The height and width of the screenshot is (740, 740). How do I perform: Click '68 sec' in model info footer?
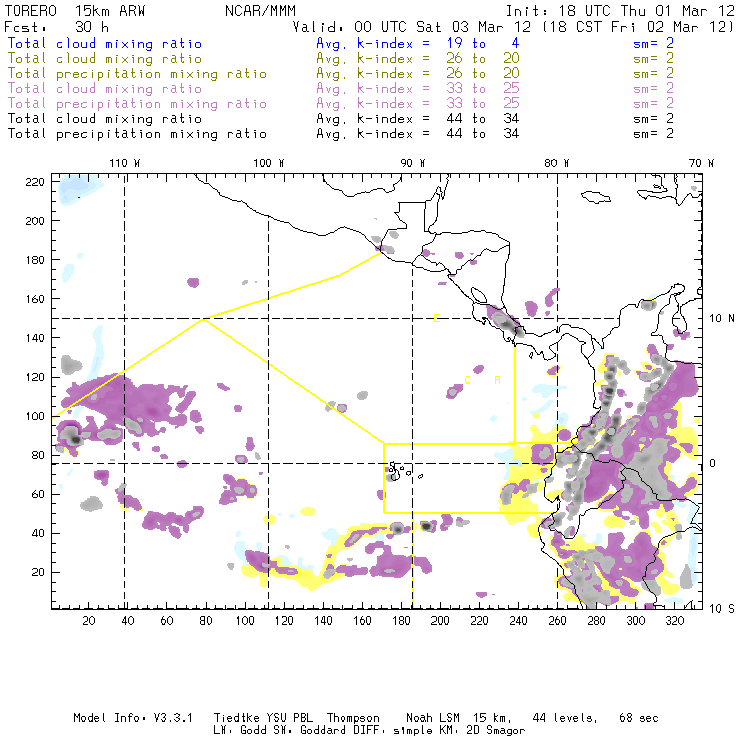(x=639, y=718)
